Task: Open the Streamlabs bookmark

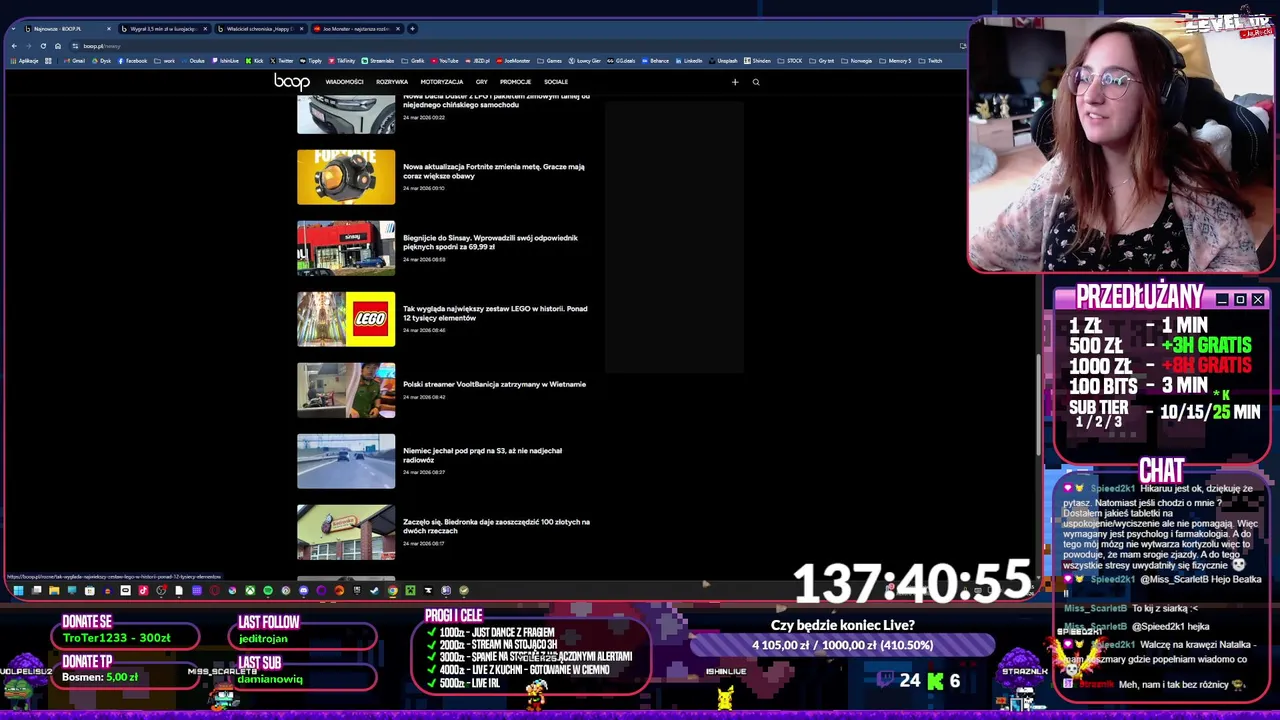Action: tap(377, 61)
